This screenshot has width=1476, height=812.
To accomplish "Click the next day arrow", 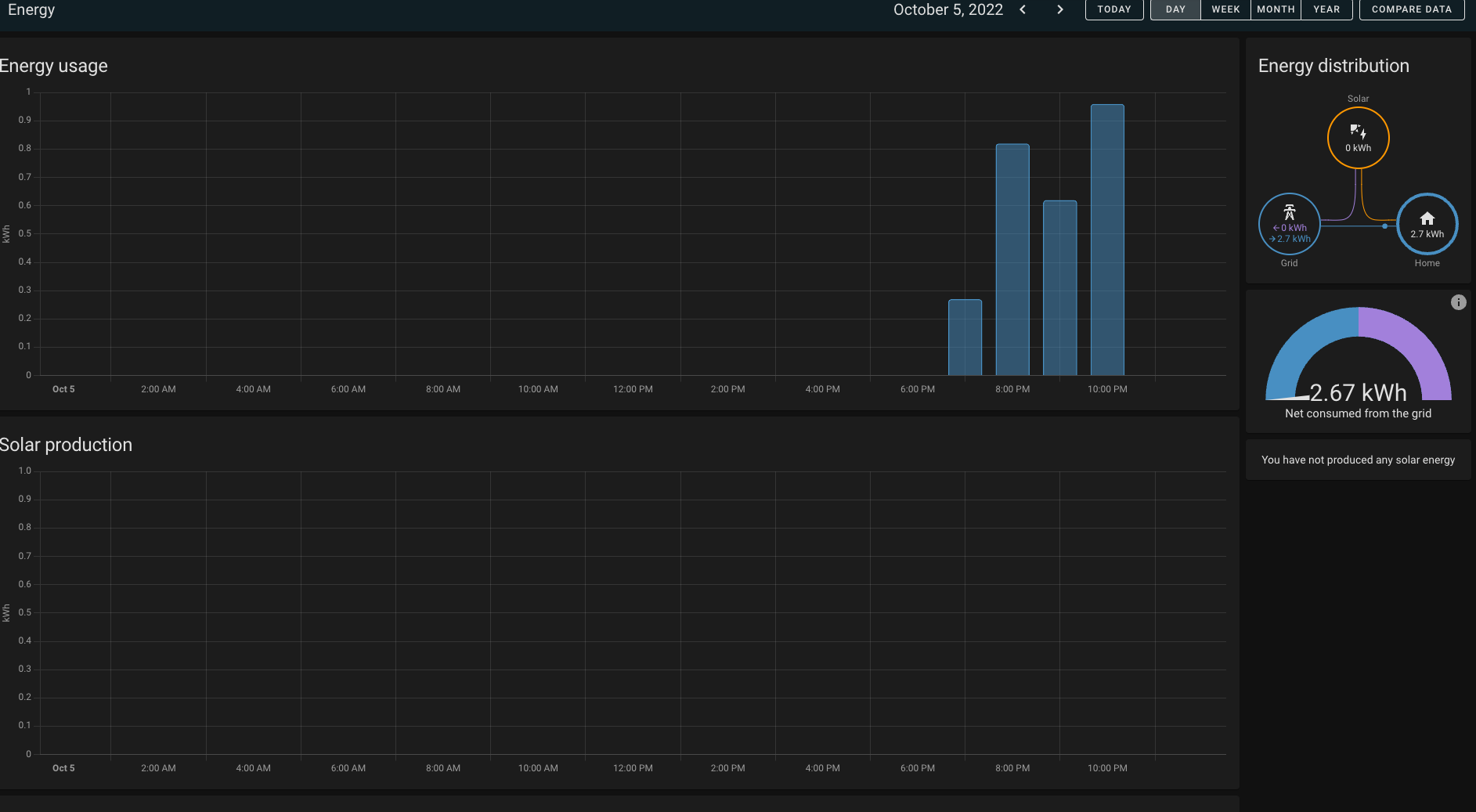I will coord(1060,9).
